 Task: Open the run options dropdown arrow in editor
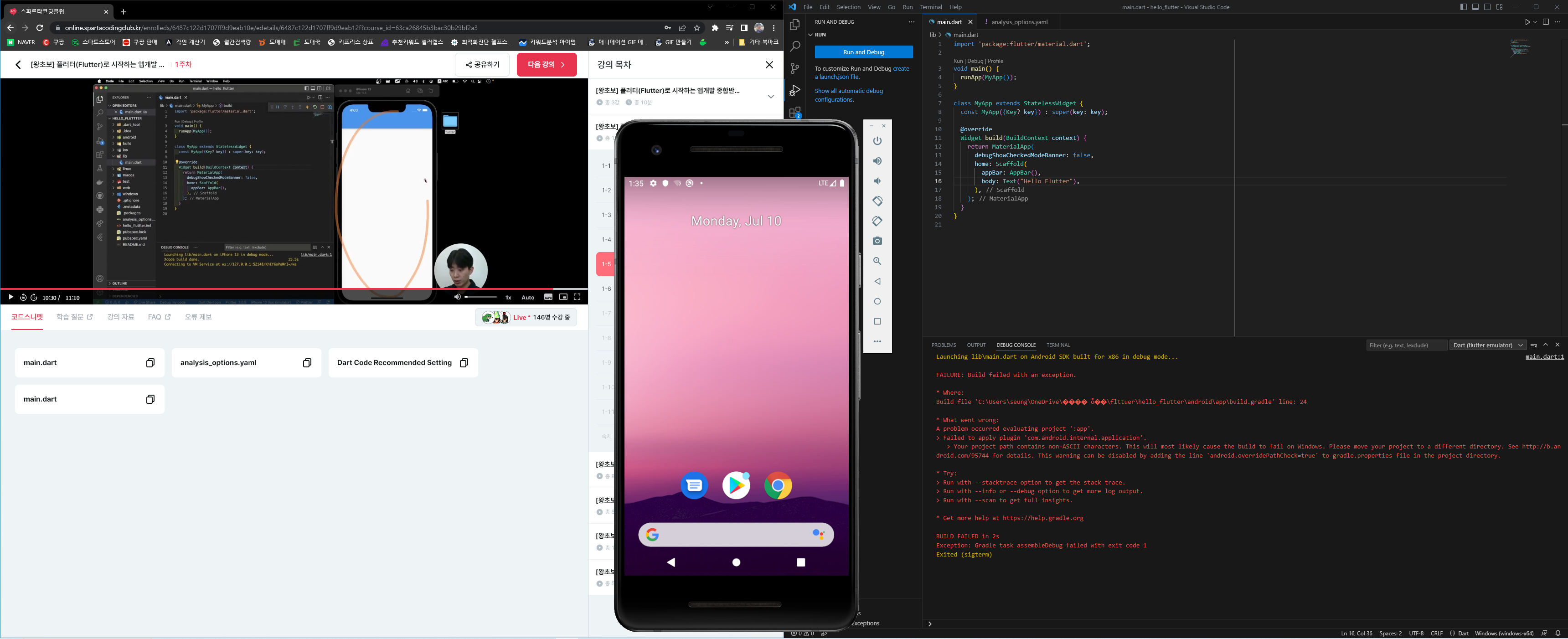(1535, 22)
